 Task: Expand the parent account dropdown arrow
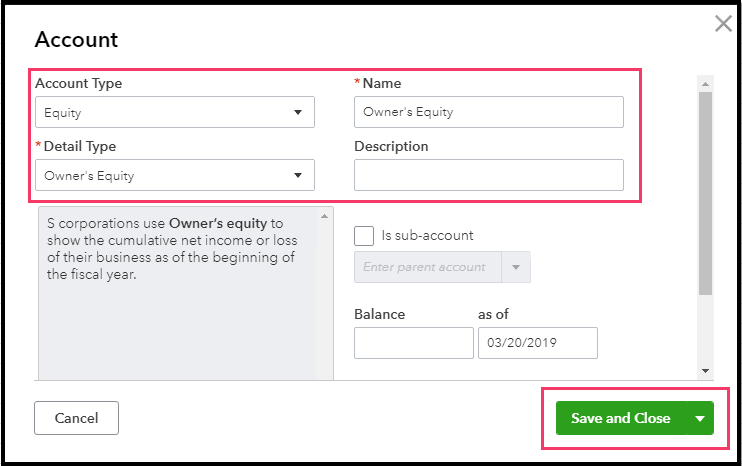[516, 267]
